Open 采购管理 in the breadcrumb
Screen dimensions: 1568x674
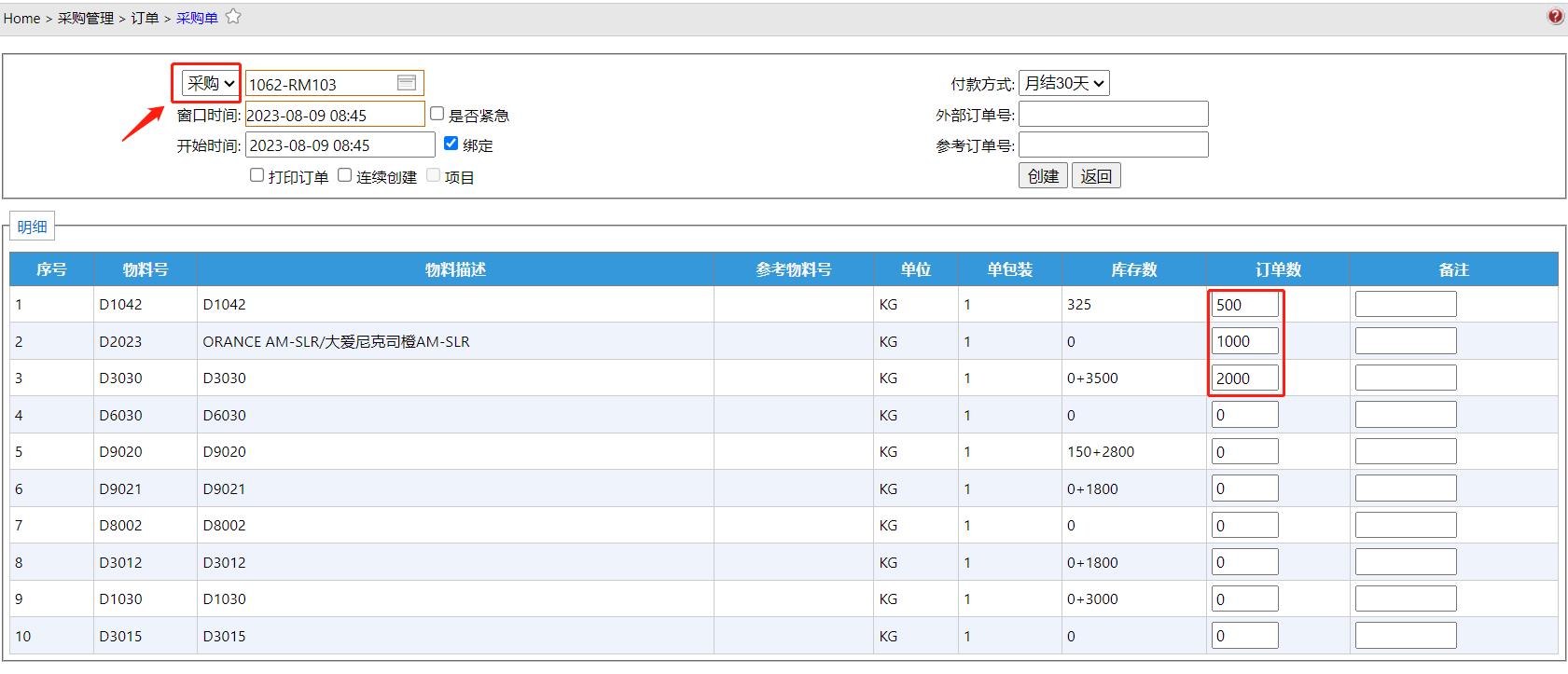86,18
